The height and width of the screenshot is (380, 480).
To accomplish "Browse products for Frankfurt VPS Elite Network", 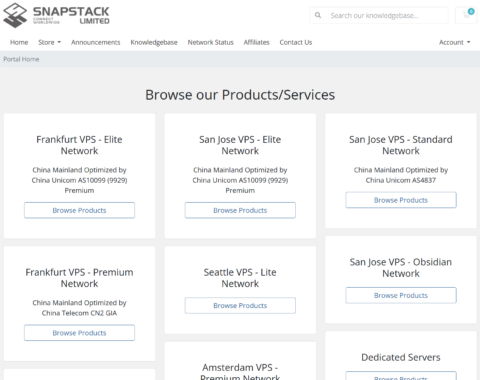I will tap(79, 210).
